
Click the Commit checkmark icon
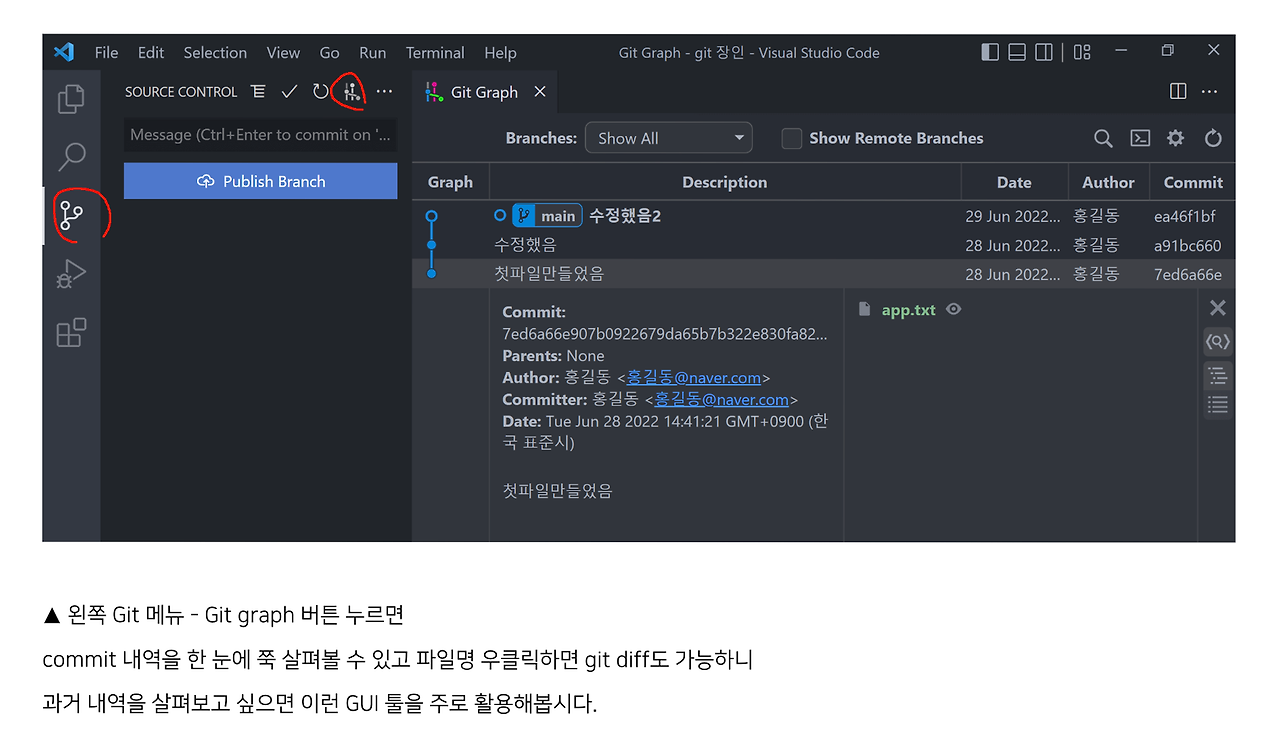coord(289,91)
